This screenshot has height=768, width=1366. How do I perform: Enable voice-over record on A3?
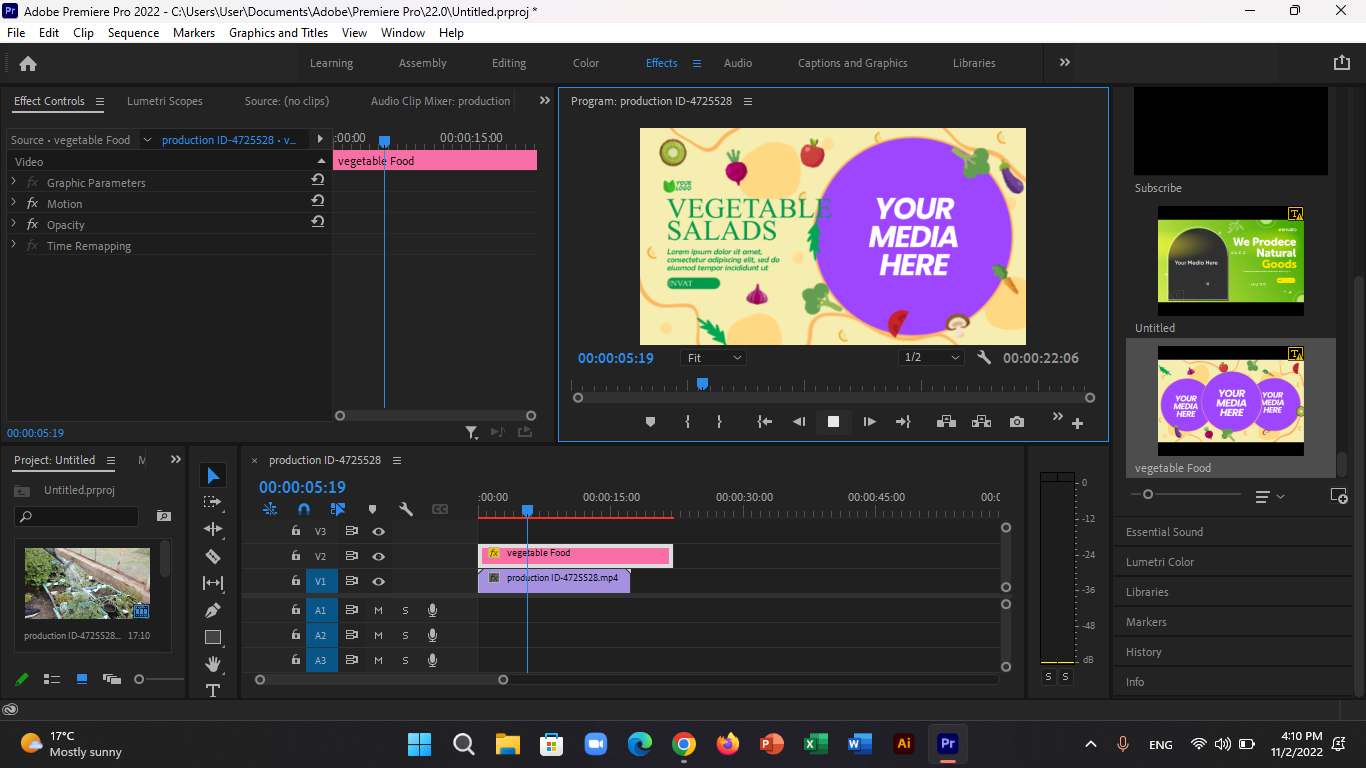pos(432,660)
